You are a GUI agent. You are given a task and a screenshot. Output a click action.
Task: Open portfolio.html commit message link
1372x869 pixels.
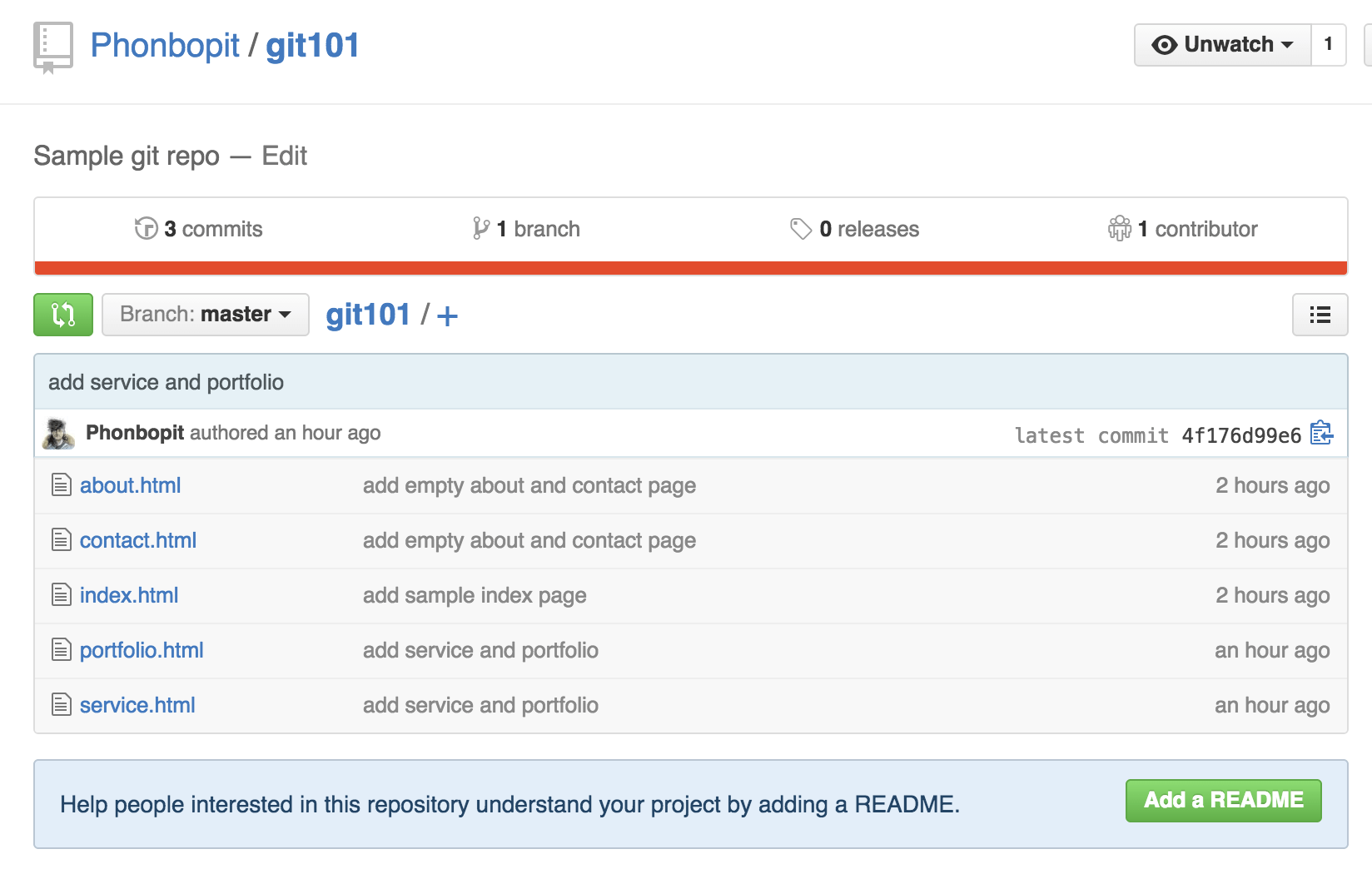(480, 650)
